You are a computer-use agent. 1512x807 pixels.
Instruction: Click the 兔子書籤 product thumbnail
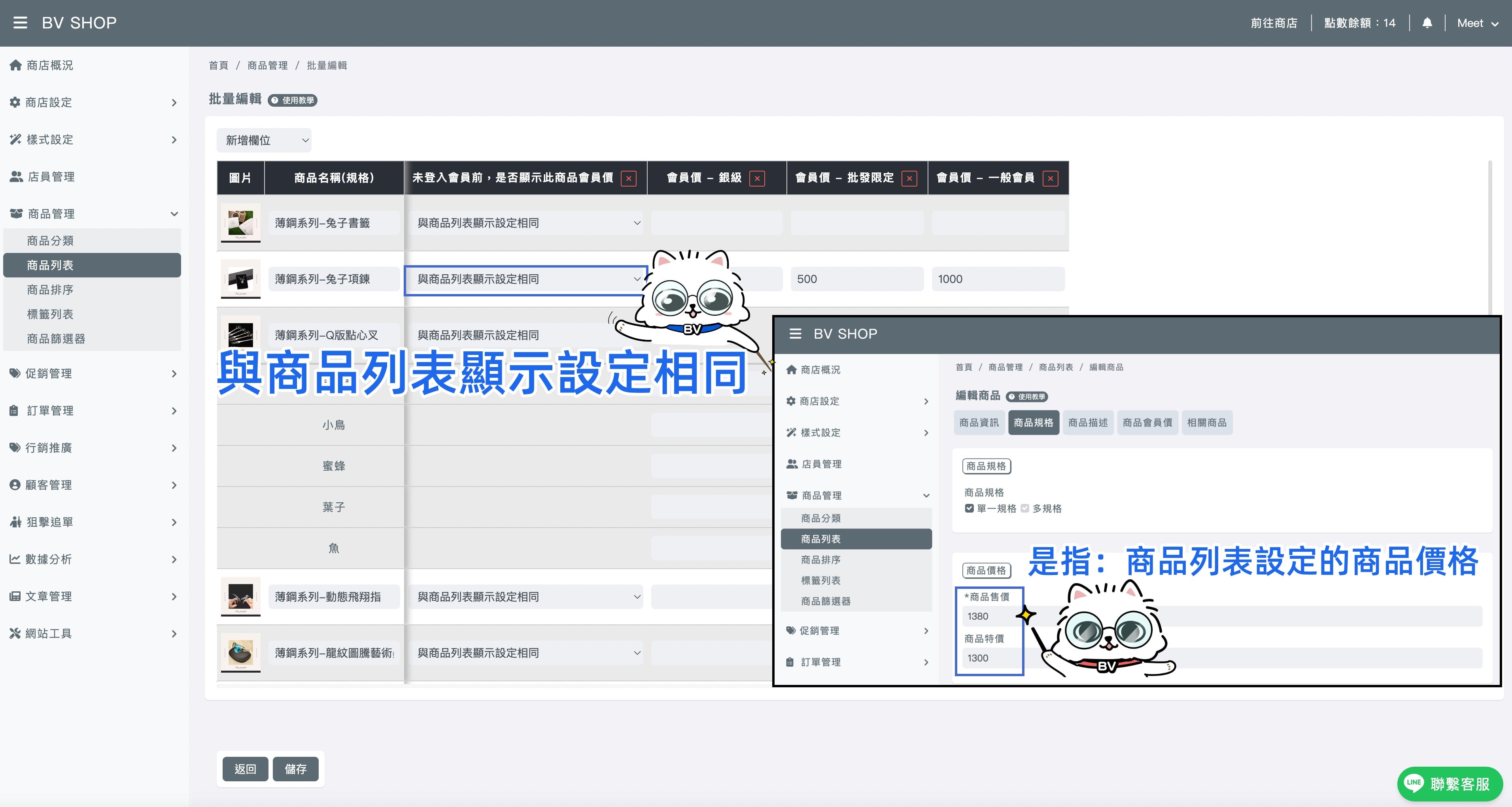coord(241,223)
